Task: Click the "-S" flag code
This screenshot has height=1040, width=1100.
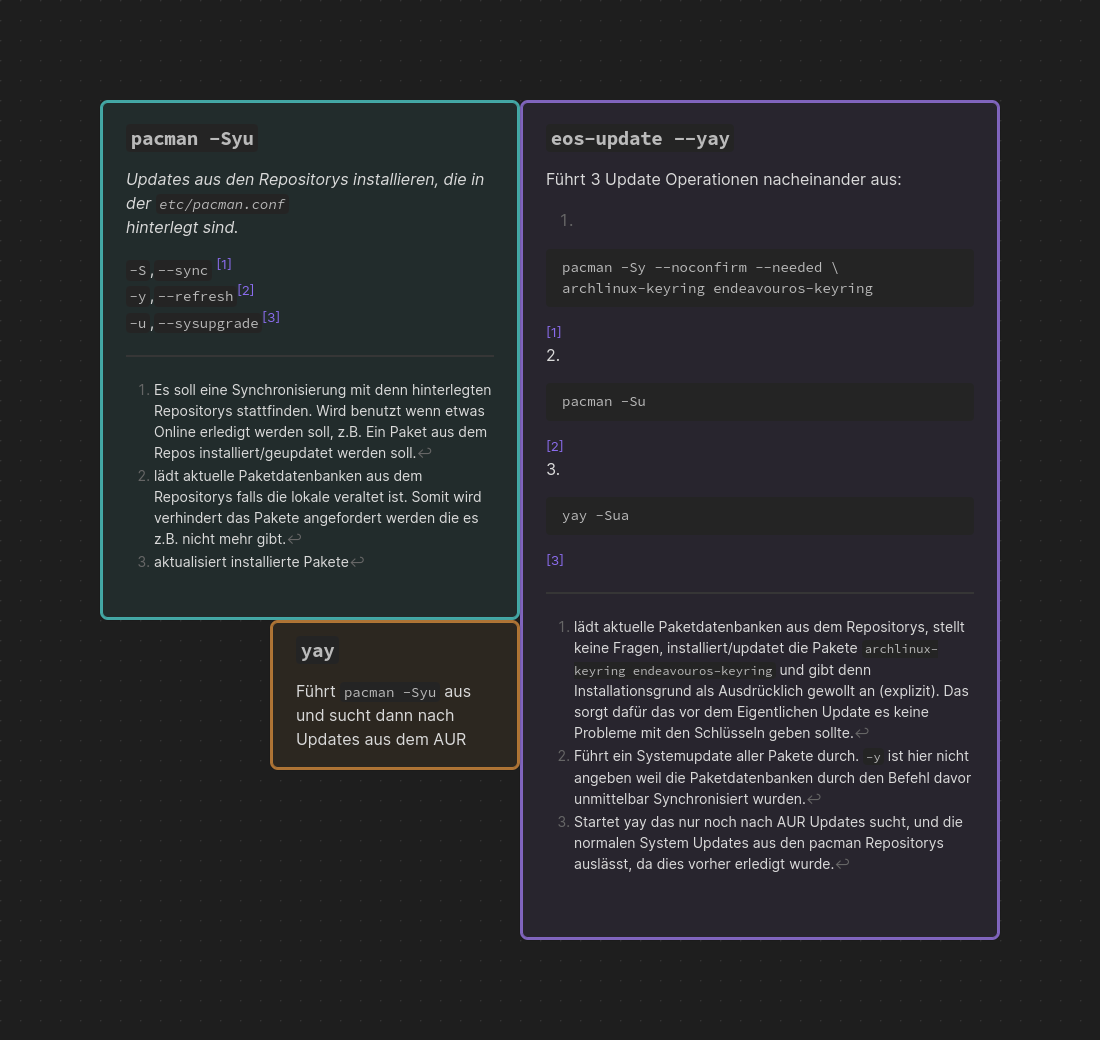Action: (138, 271)
